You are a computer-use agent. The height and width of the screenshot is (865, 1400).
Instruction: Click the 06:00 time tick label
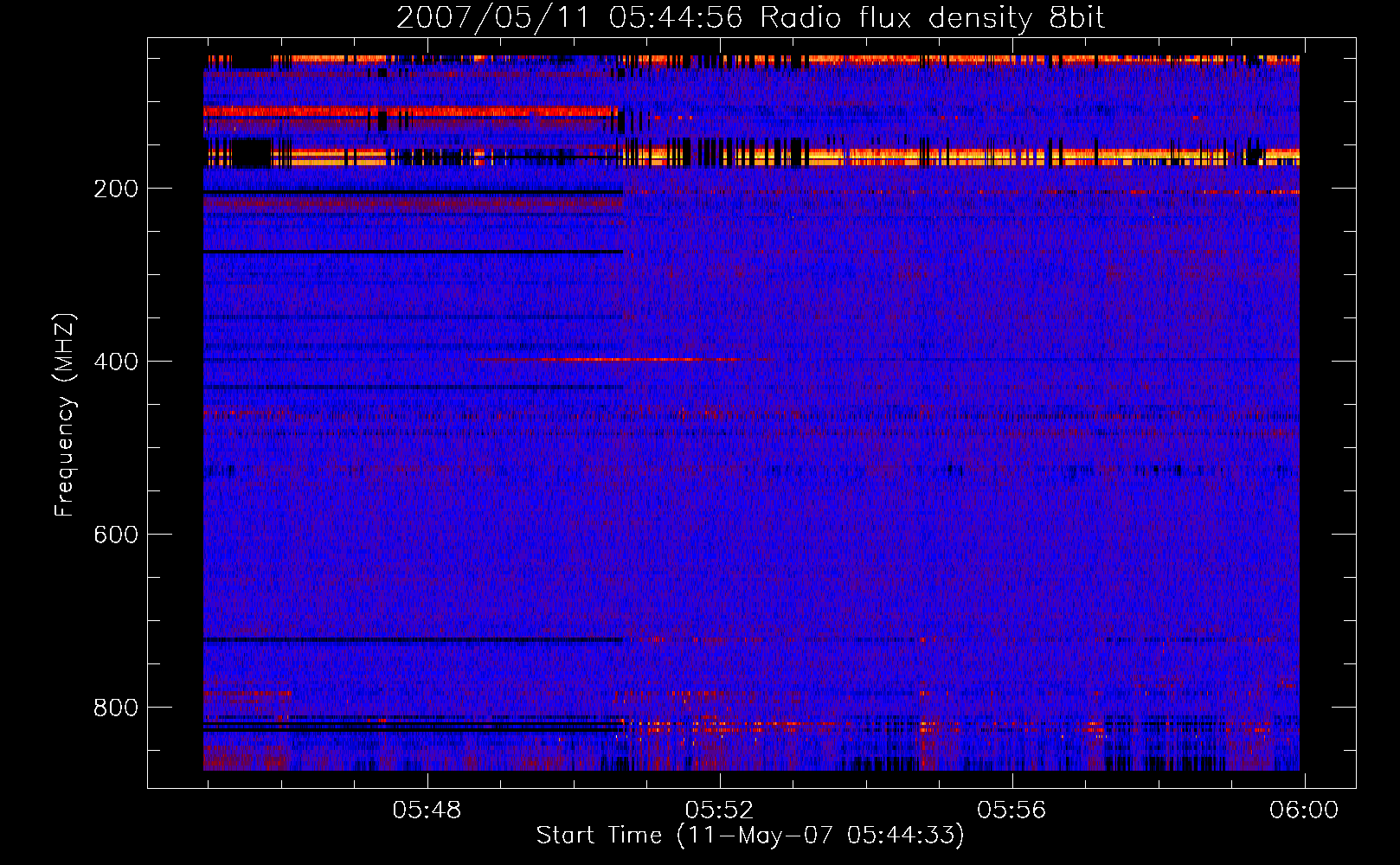click(1304, 811)
